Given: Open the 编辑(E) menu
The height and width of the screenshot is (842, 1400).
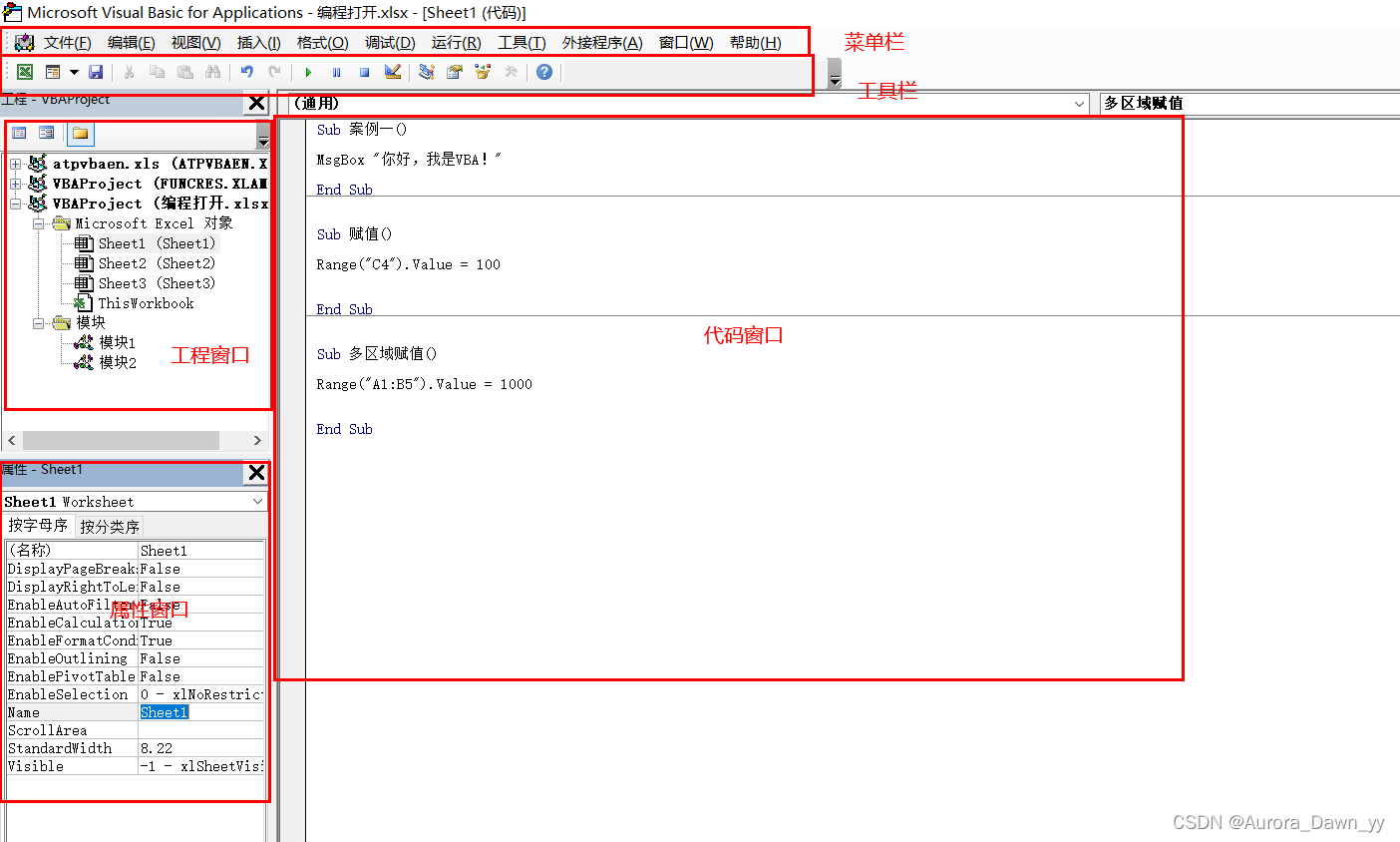Looking at the screenshot, I should 131,42.
